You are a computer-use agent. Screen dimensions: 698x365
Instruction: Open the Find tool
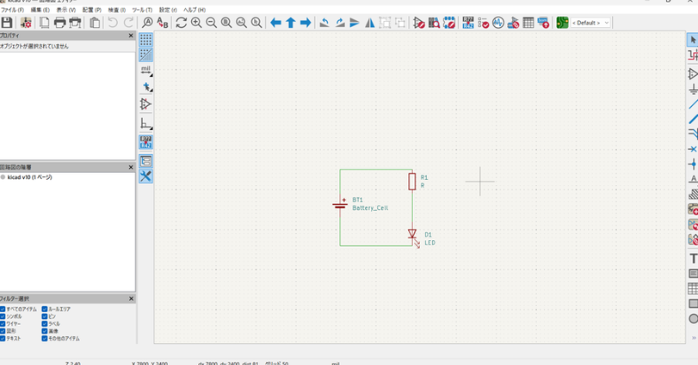click(x=147, y=22)
